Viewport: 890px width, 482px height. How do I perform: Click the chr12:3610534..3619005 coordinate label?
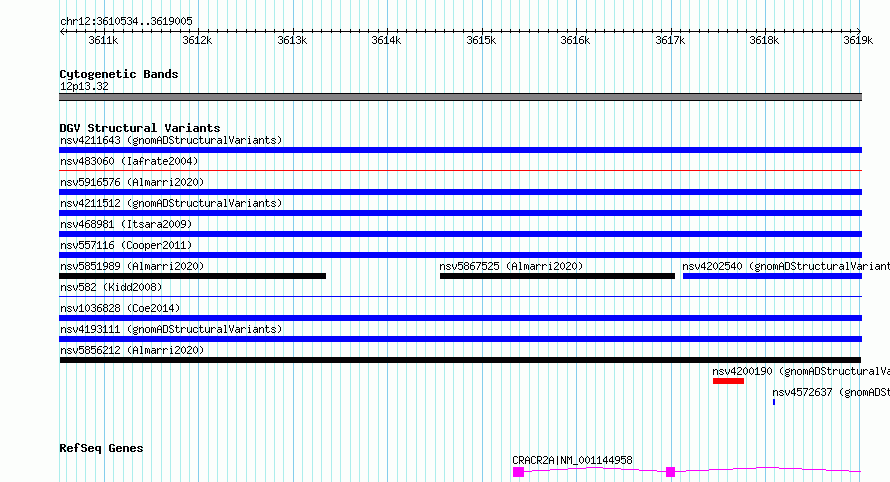point(126,22)
